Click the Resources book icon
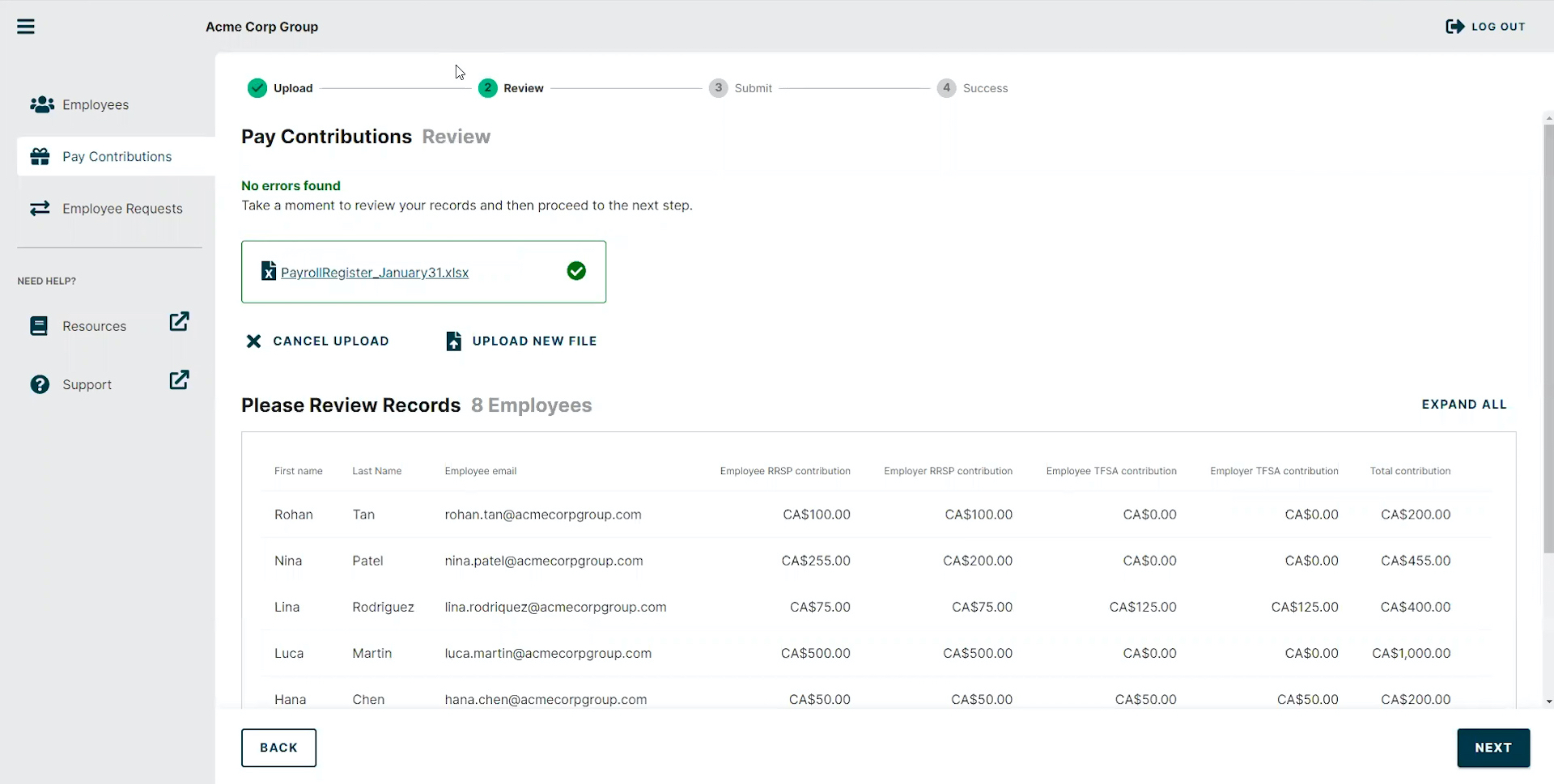Image resolution: width=1554 pixels, height=784 pixels. coord(39,326)
